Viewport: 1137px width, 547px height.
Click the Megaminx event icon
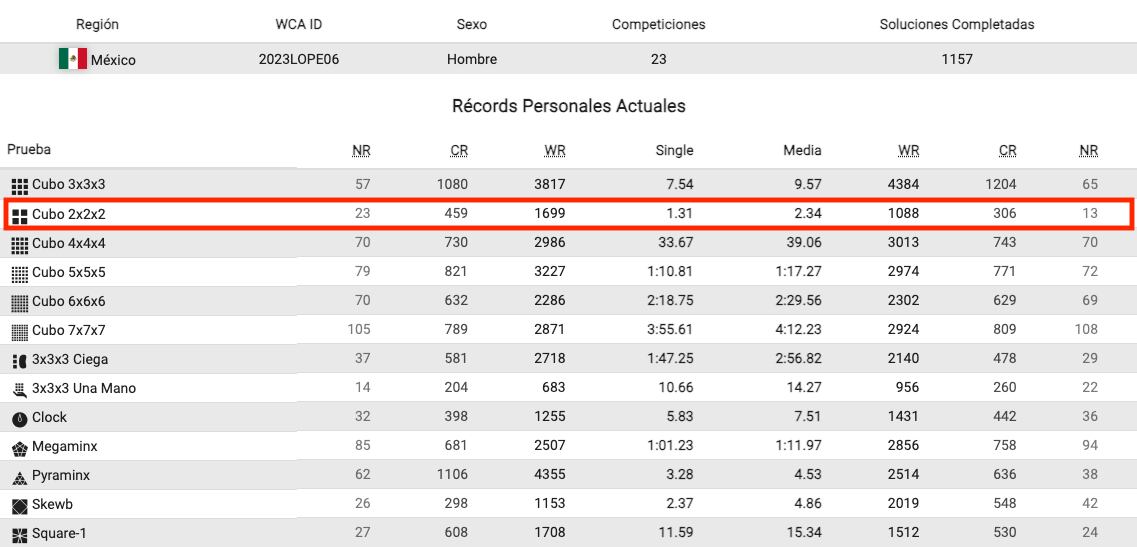(20, 447)
